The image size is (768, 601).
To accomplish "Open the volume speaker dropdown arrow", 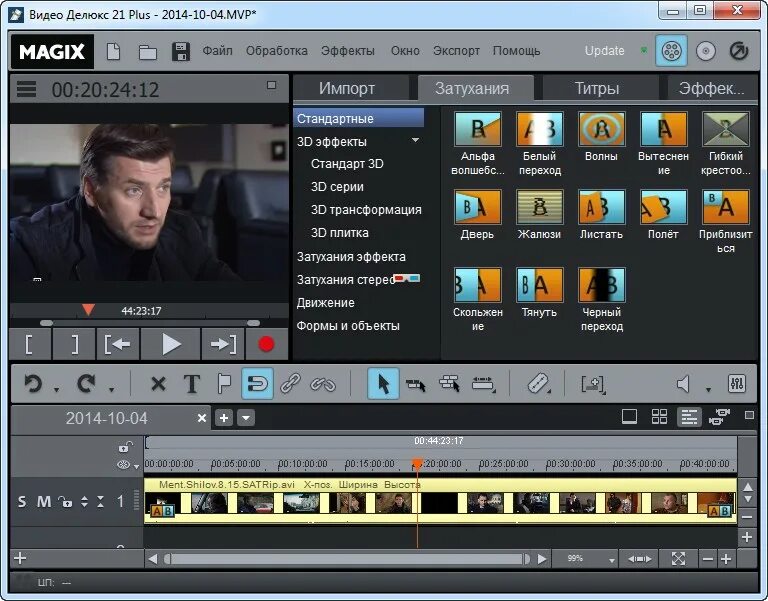I will [708, 390].
